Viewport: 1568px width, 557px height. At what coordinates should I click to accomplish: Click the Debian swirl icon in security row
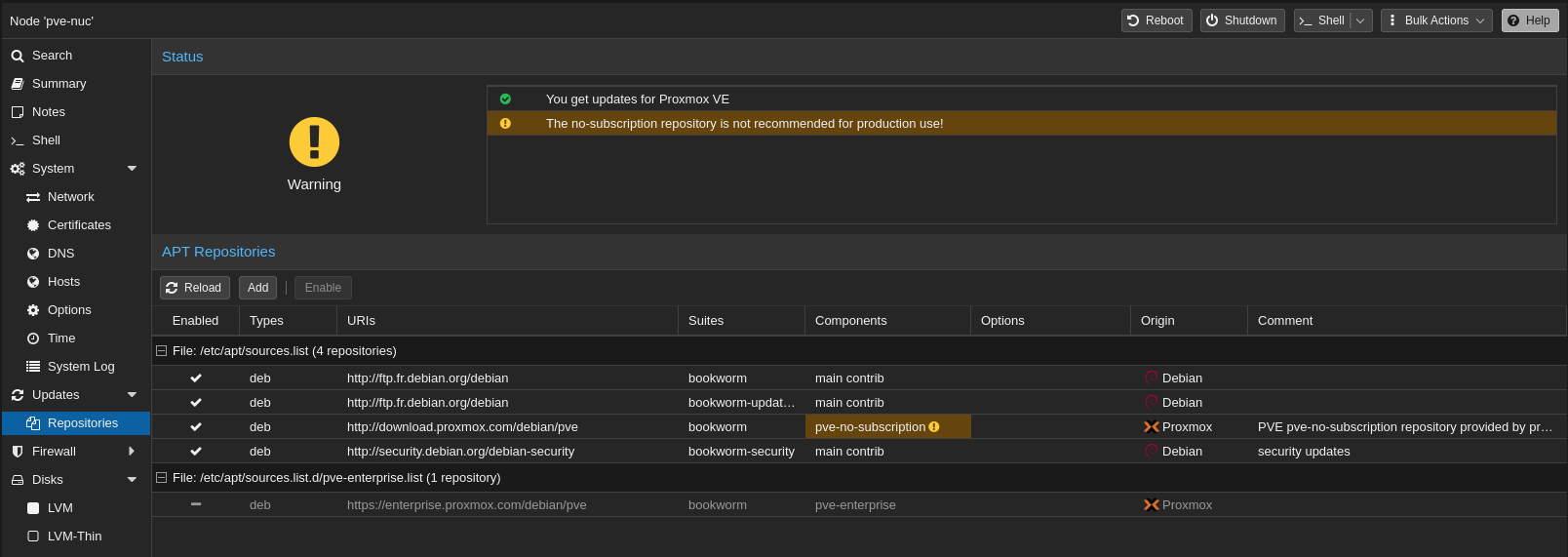click(1152, 451)
